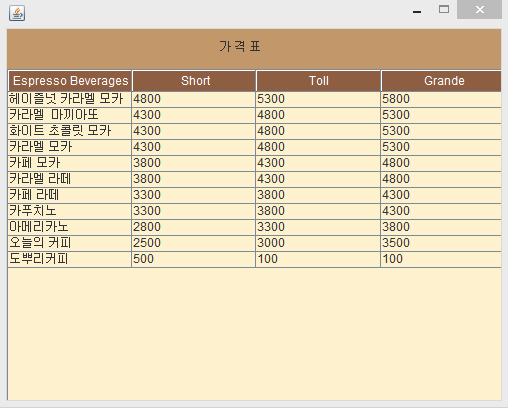The image size is (508, 408).
Task: Pick the plain 카라멜 모카 name cell
Action: [70, 147]
